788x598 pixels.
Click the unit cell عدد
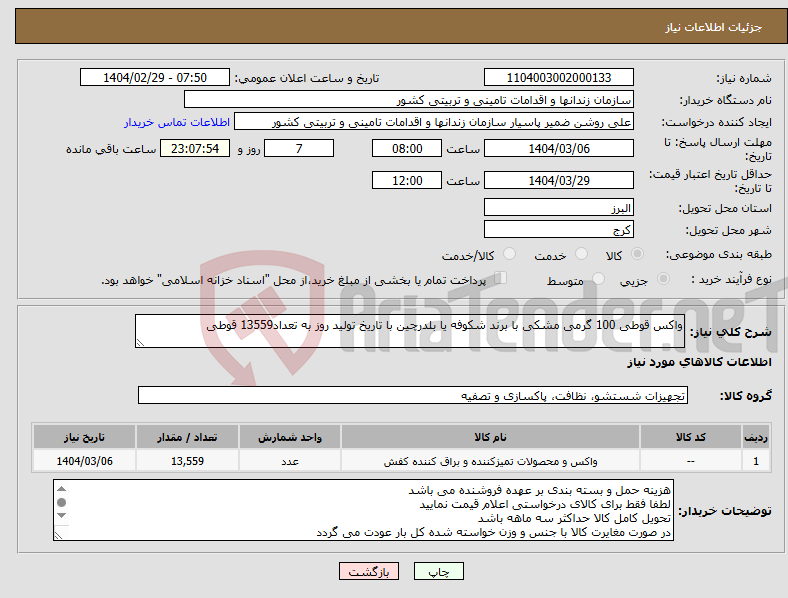(290, 460)
